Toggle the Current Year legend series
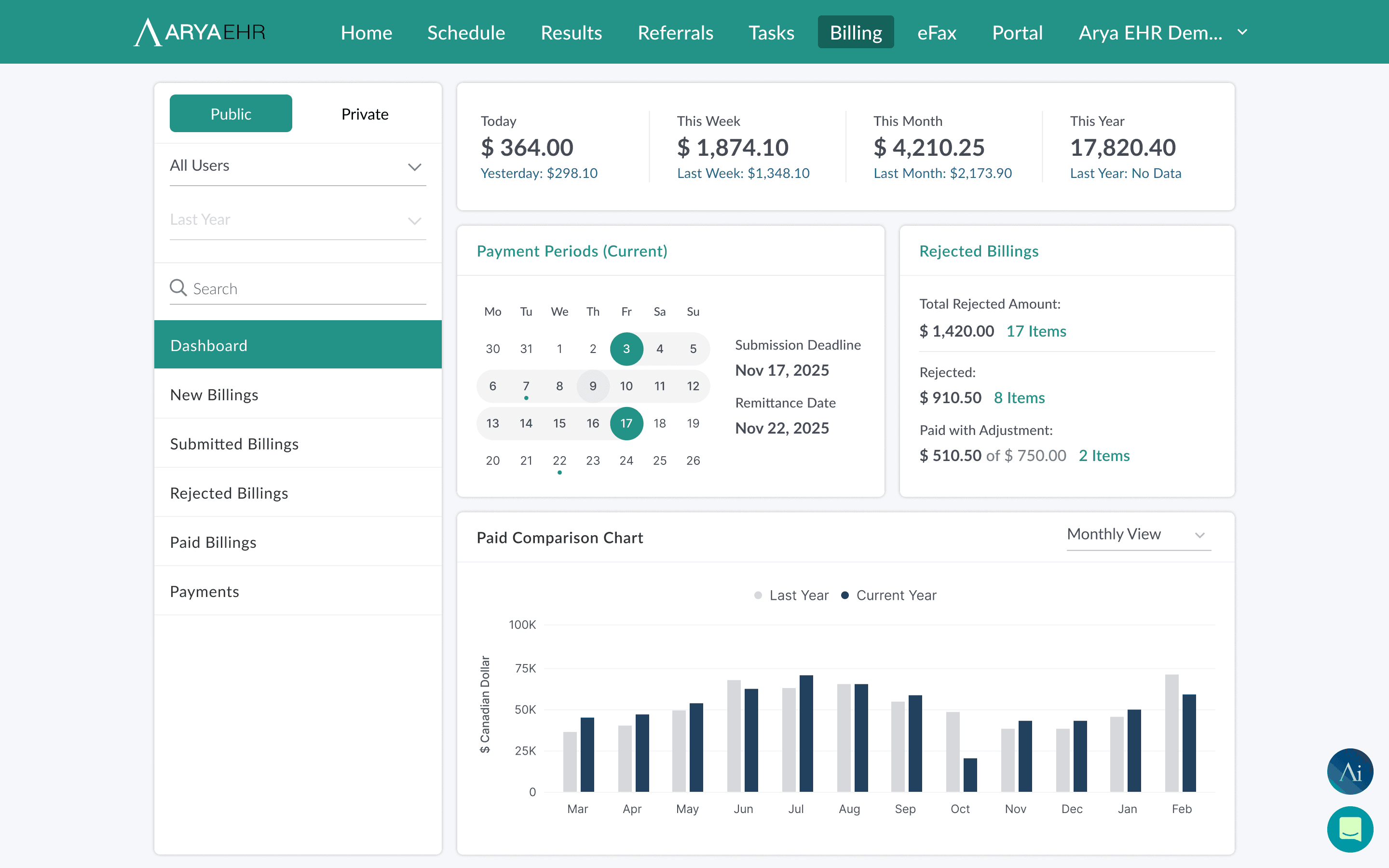The image size is (1389, 868). click(888, 596)
